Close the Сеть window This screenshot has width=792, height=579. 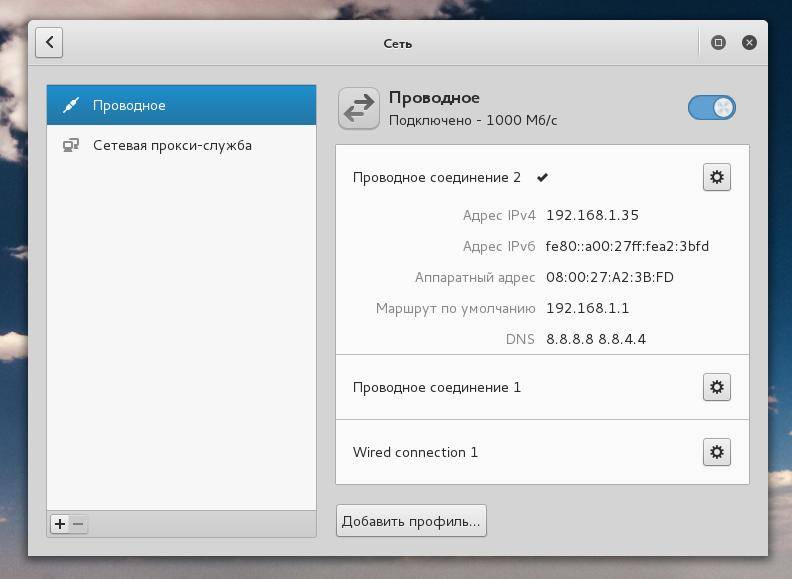pos(749,42)
